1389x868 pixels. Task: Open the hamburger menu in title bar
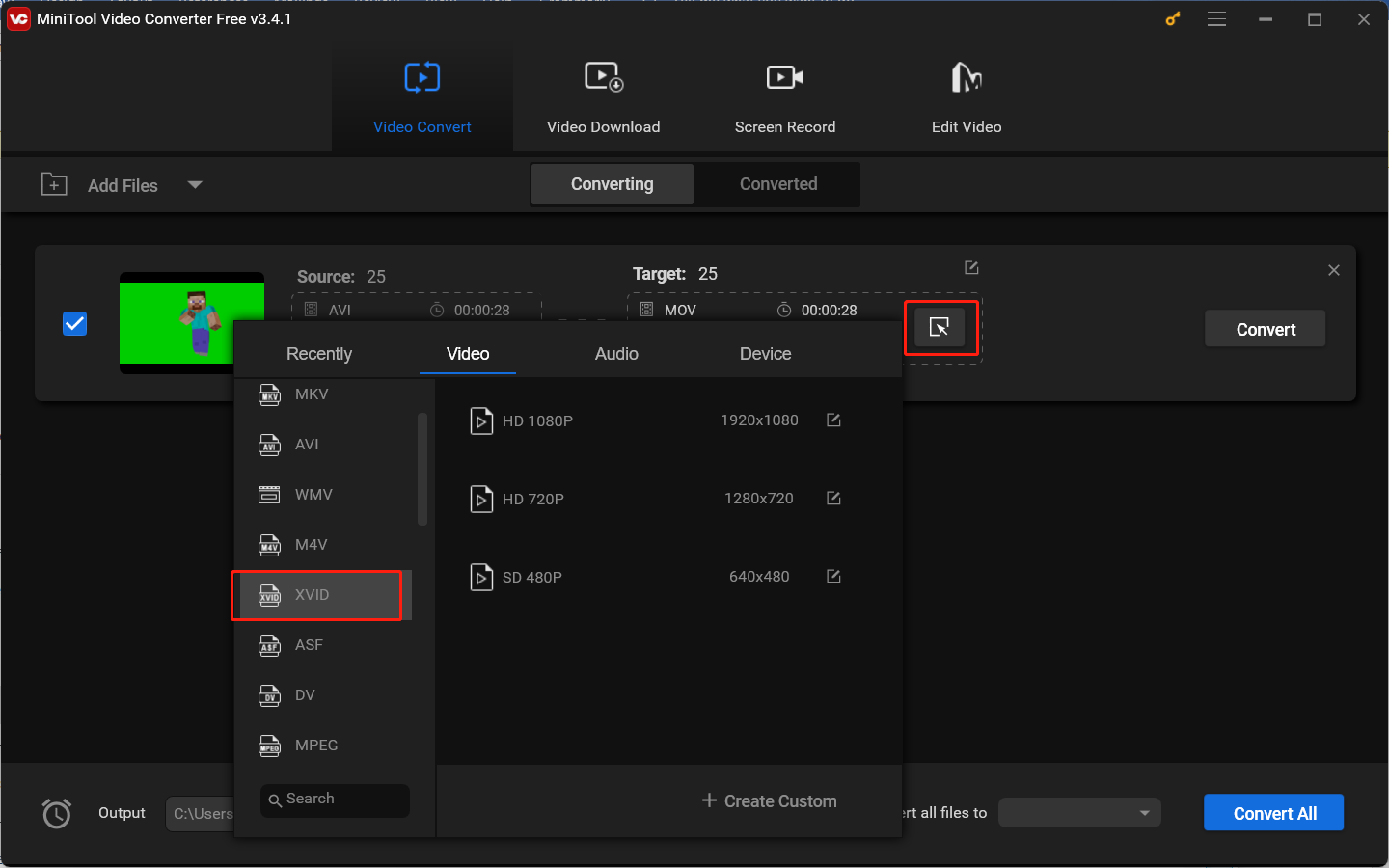pos(1217,19)
